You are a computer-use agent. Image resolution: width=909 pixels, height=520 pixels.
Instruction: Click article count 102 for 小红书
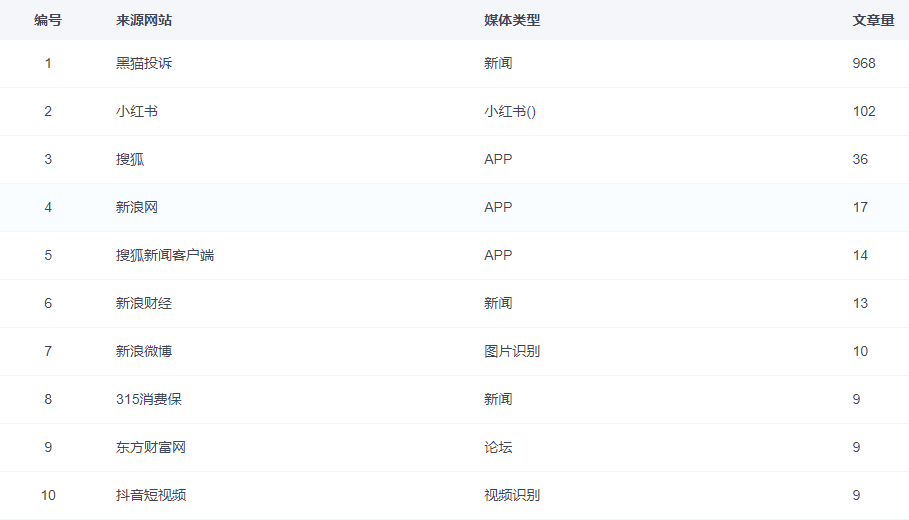(863, 111)
